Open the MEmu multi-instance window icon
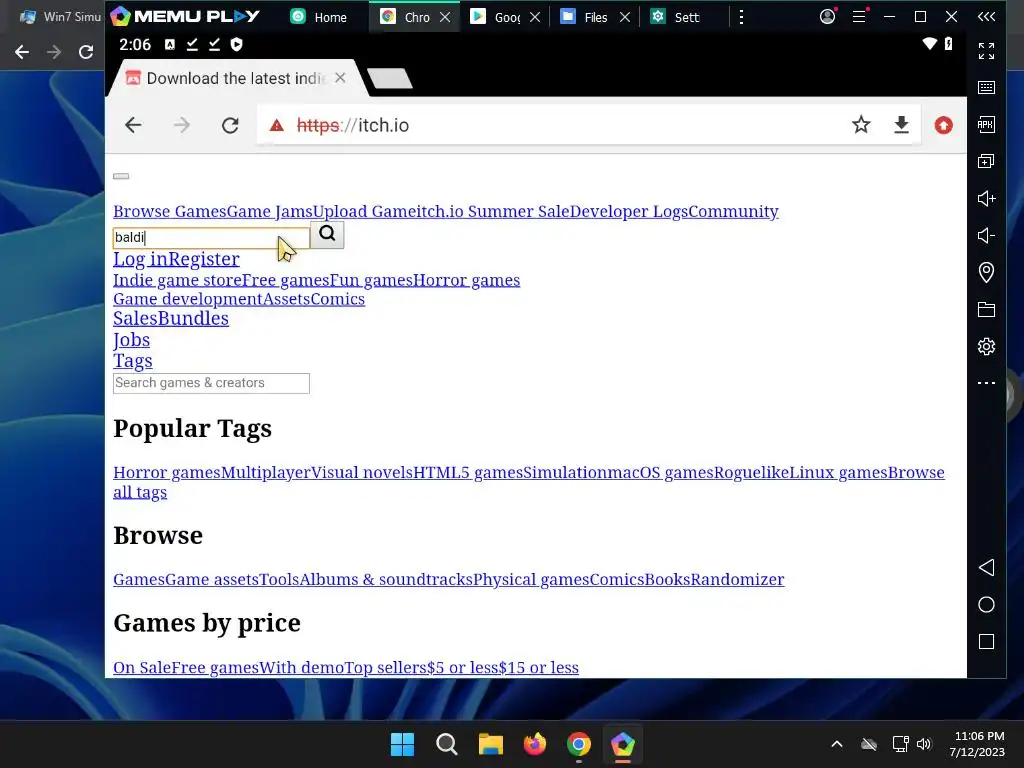The width and height of the screenshot is (1024, 768). pos(986,161)
